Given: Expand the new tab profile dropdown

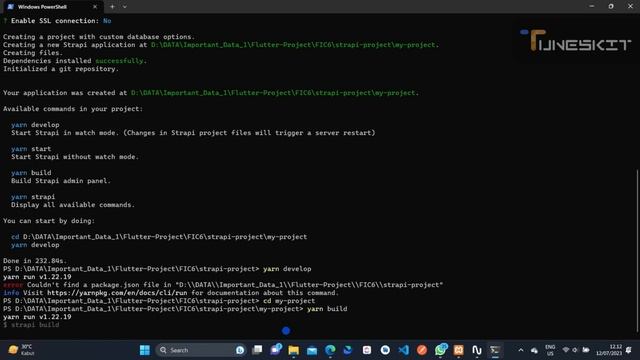Looking at the screenshot, I should point(124,7).
